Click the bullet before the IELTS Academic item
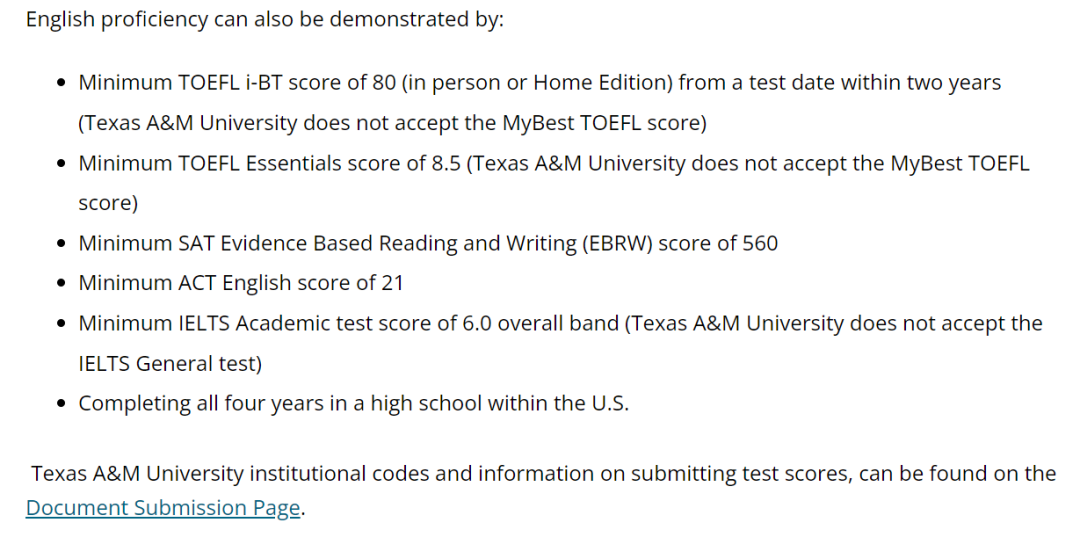1080x559 pixels. tap(63, 324)
